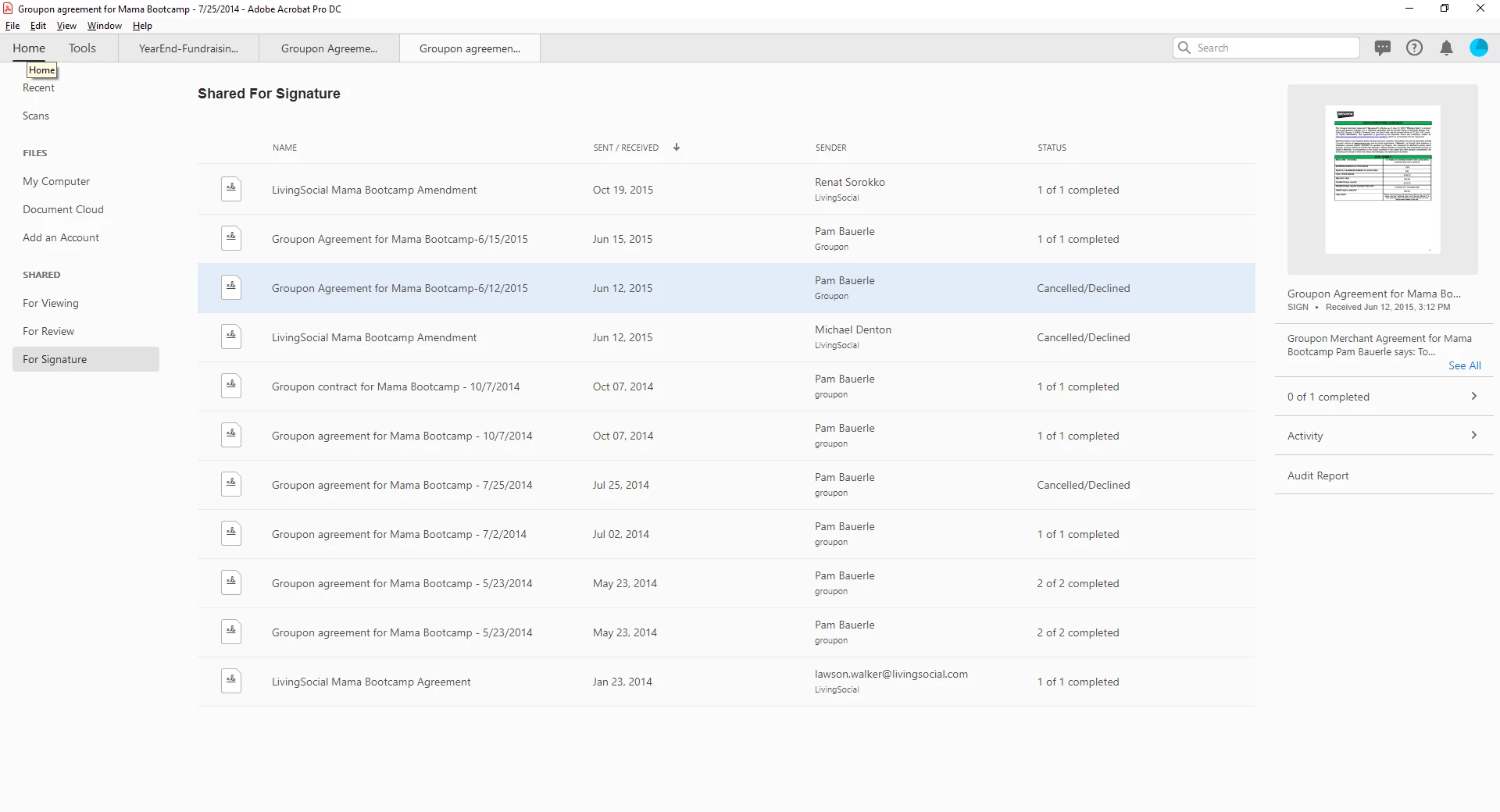Viewport: 1500px width, 812px height.
Task: Click the Jul 25, 2014 date cell
Action: click(621, 485)
